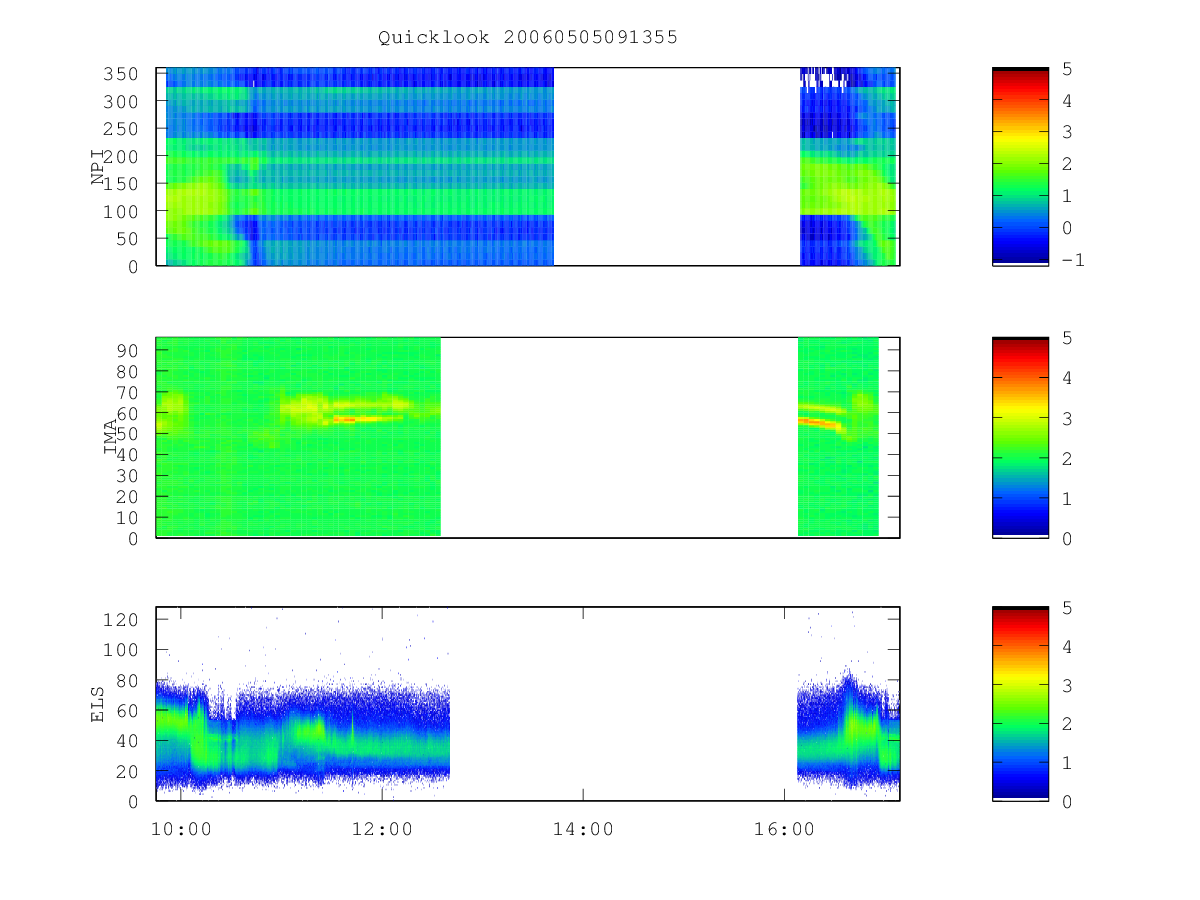This screenshot has height=900, width=1200.
Task: Click the 14:00 time tick label
Action: pos(584,829)
